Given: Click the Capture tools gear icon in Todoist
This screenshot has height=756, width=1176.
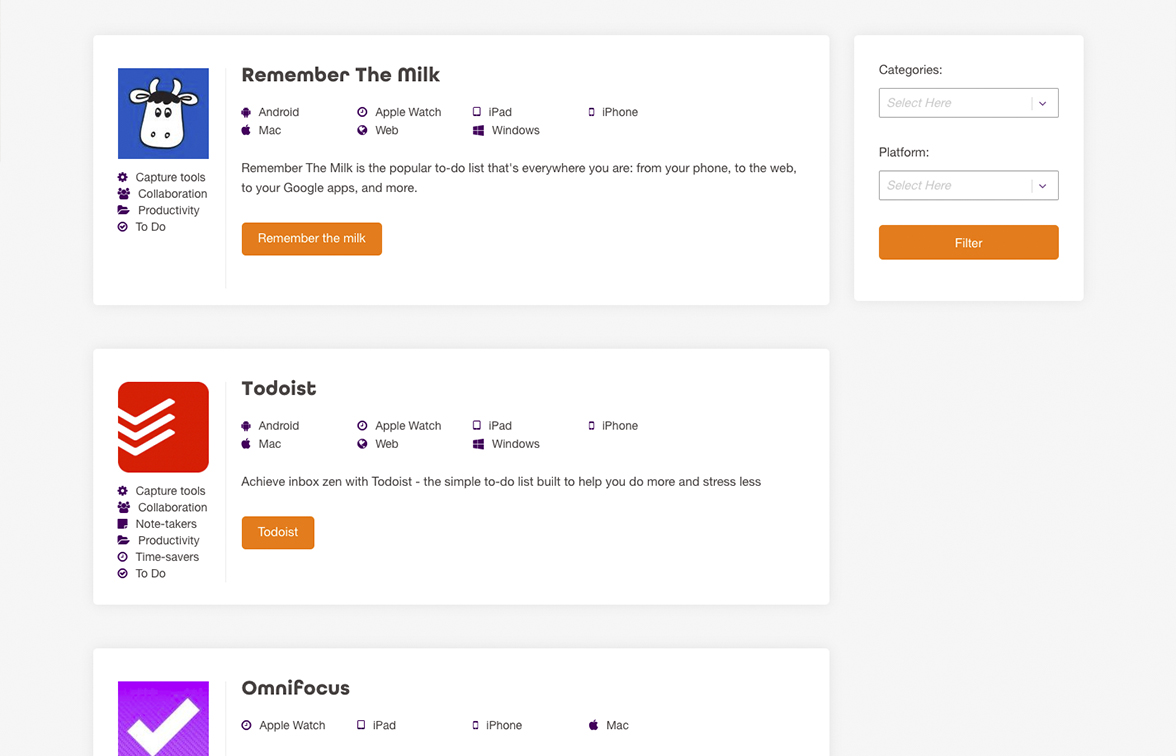Looking at the screenshot, I should point(123,491).
